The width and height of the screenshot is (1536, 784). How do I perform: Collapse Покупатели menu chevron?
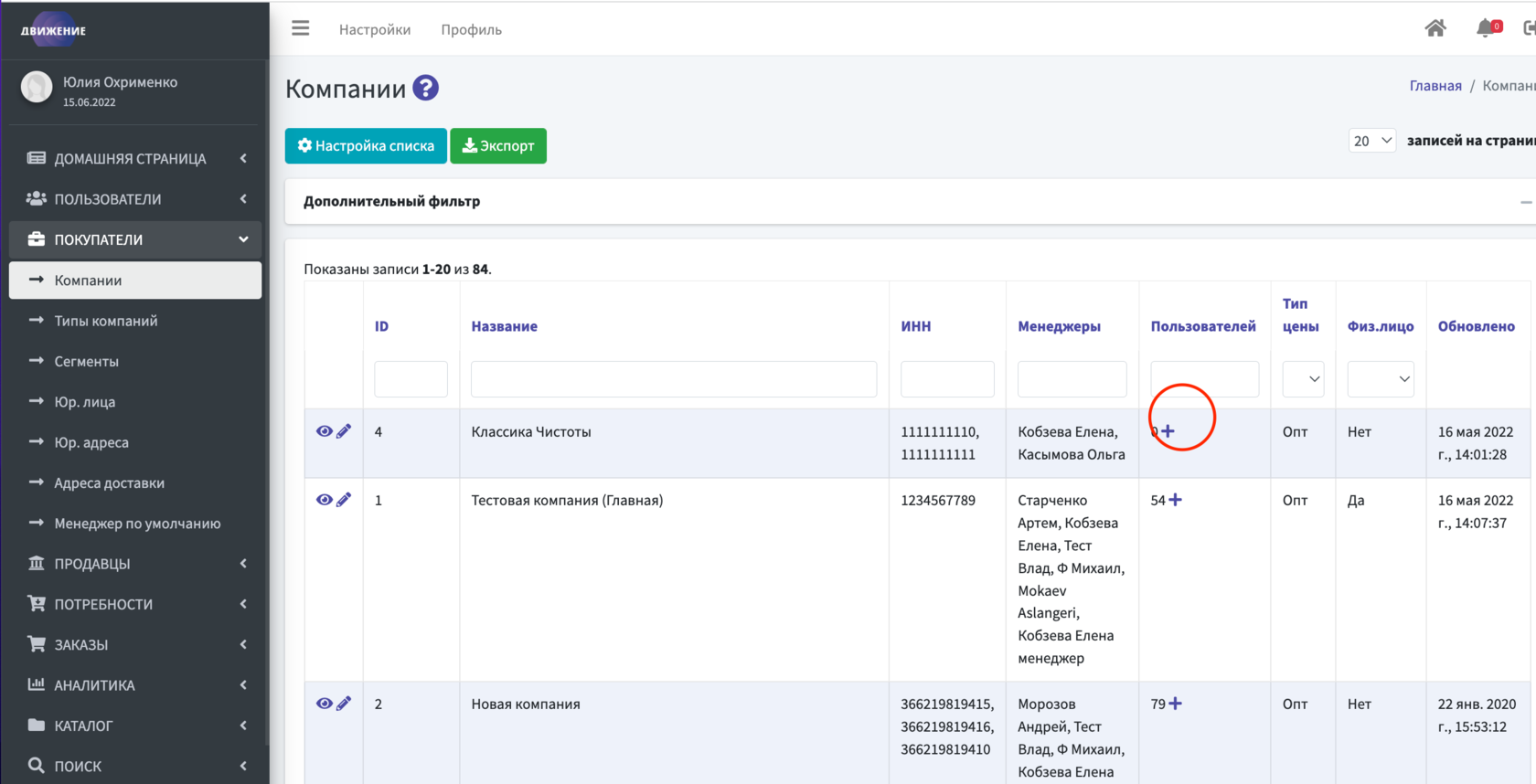[243, 239]
